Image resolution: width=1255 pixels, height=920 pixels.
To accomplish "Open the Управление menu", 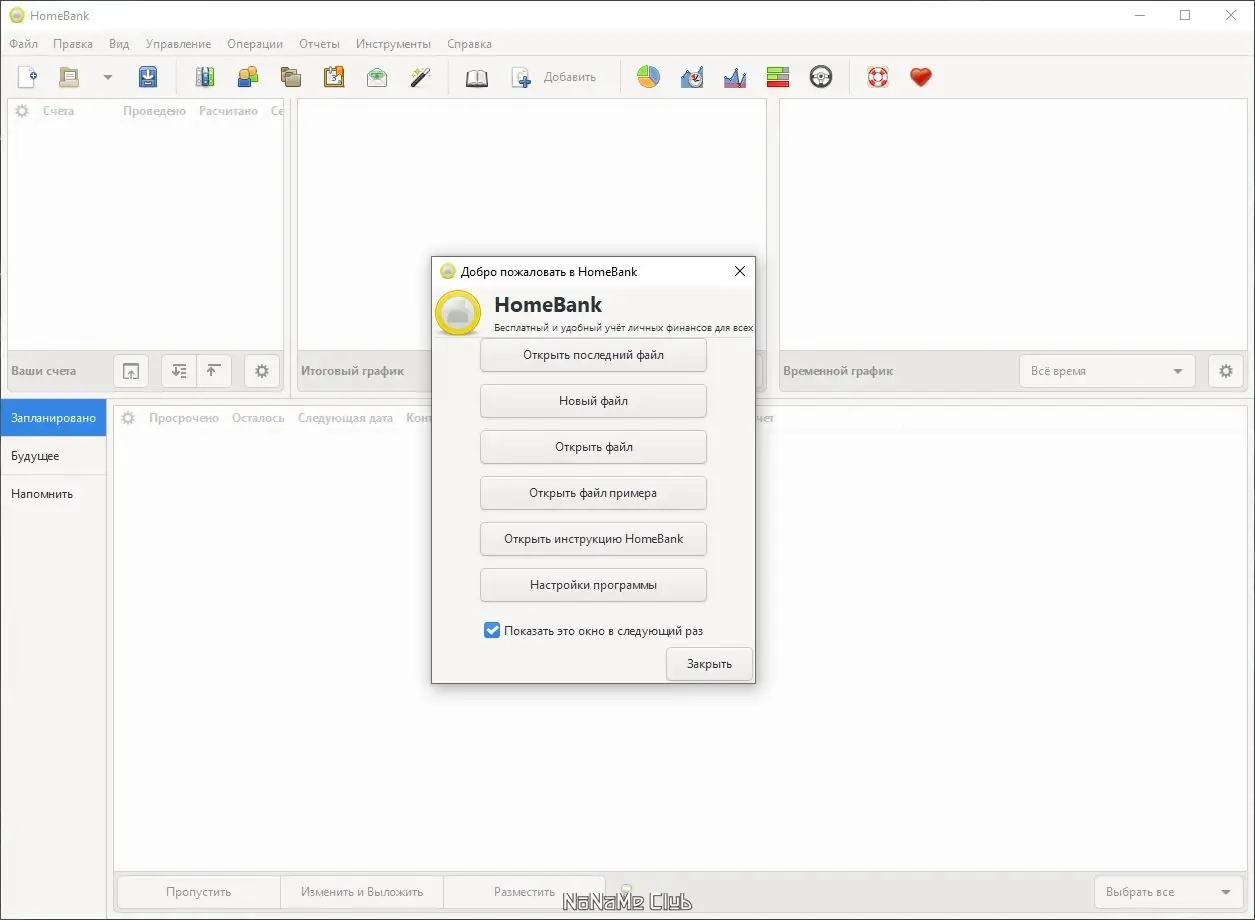I will pyautogui.click(x=178, y=44).
